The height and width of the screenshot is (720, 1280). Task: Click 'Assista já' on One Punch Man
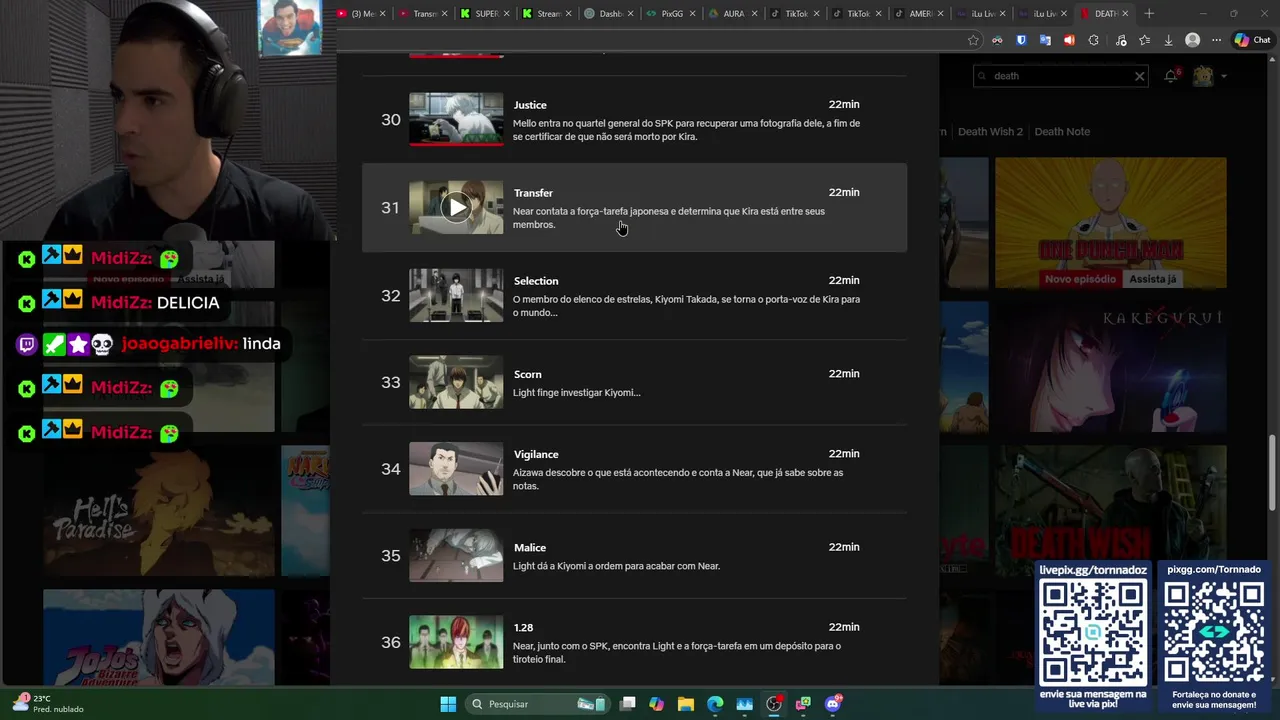tap(1153, 279)
